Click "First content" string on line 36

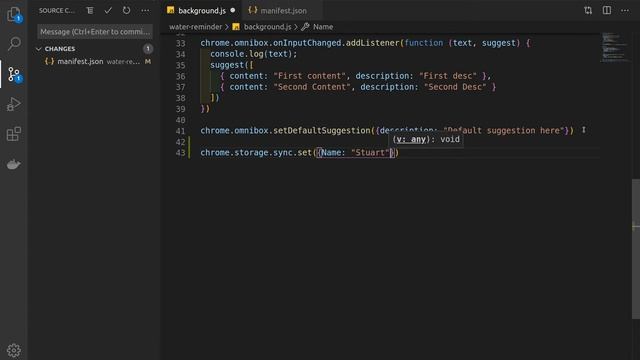pos(310,76)
